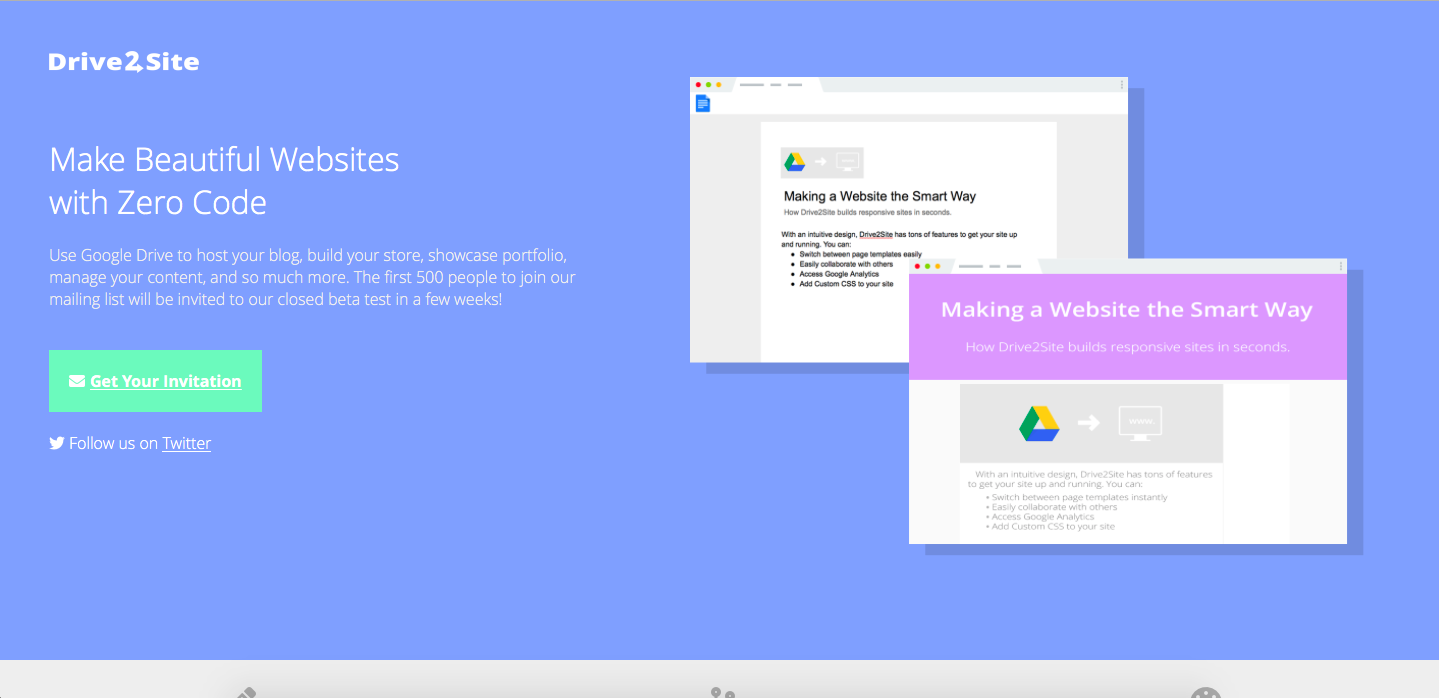The width and height of the screenshot is (1439, 698).
Task: Click the large Google Drive logo in website mockup
Action: click(1039, 423)
